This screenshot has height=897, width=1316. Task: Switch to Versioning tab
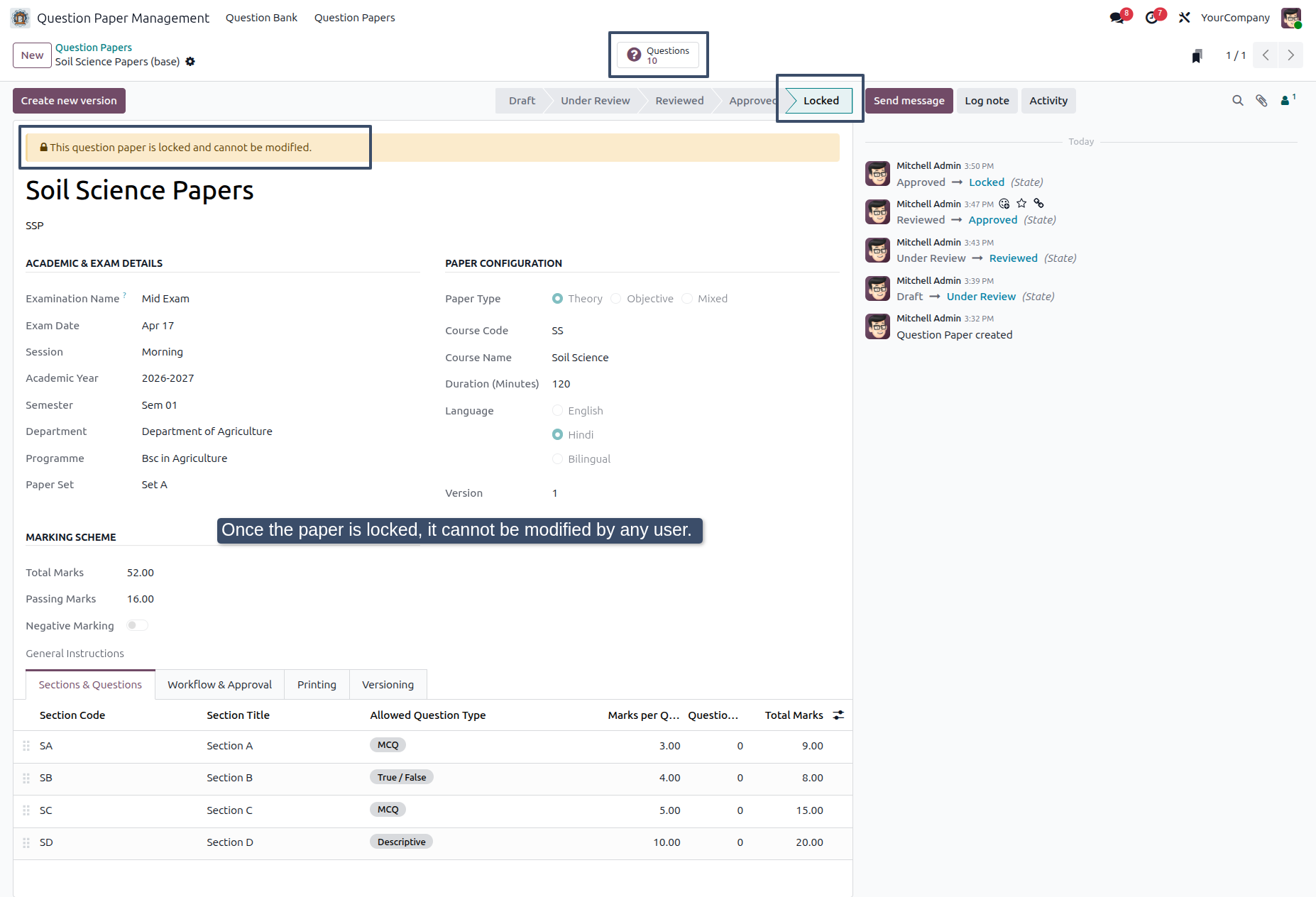[388, 685]
